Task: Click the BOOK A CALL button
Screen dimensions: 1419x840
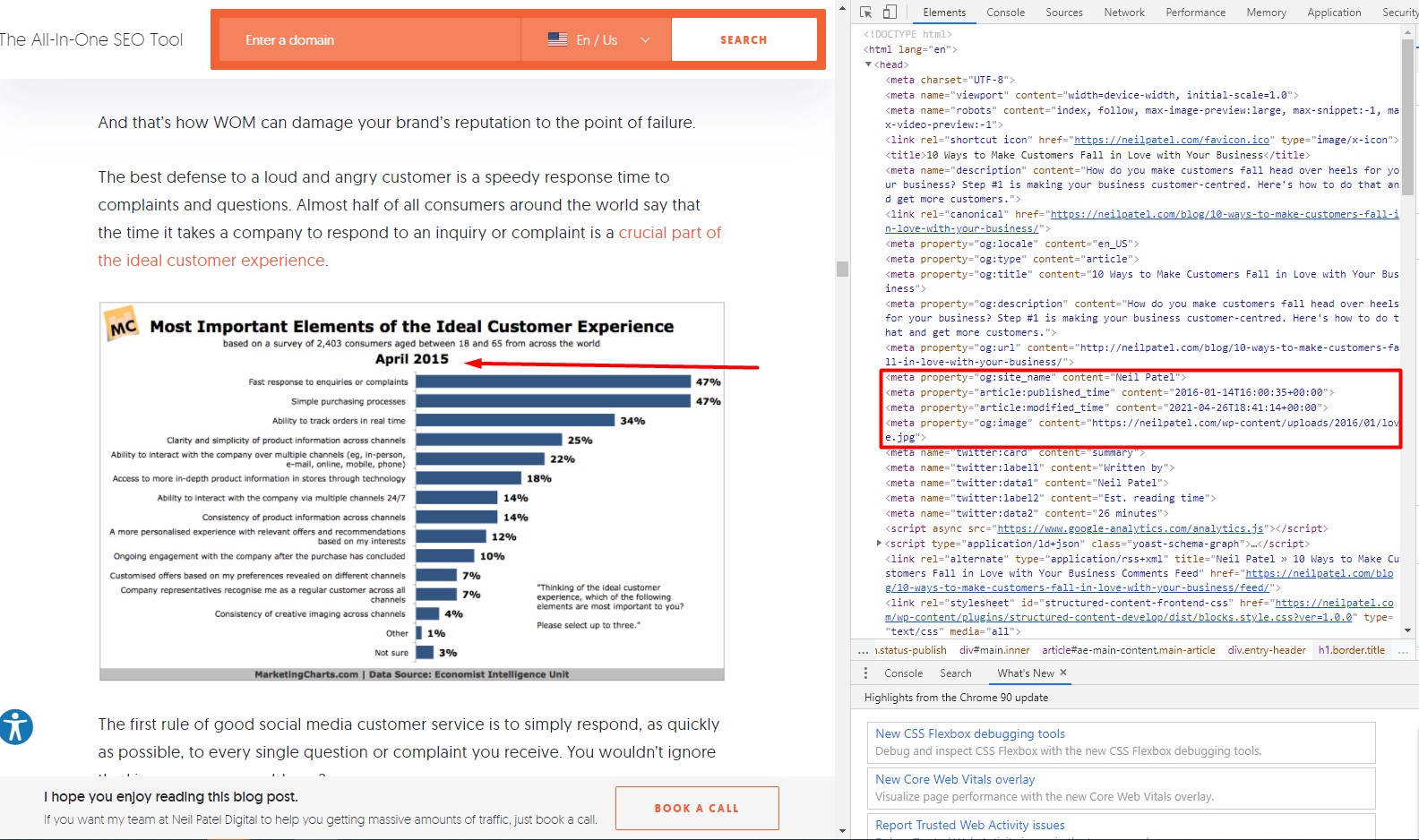Action: tap(697, 808)
